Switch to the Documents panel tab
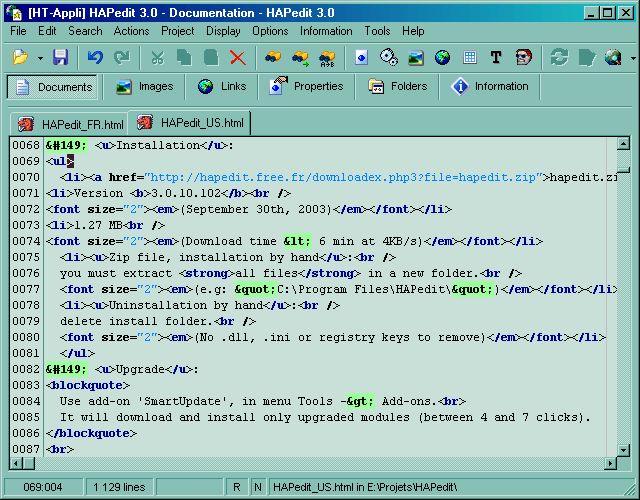The image size is (640, 500). tap(52, 87)
